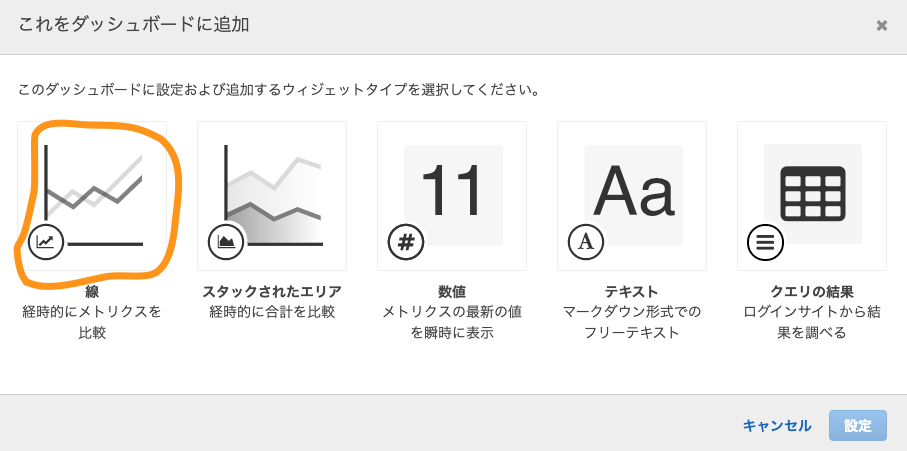Click the line chart circular badge icon
907x451 pixels.
tap(46, 242)
